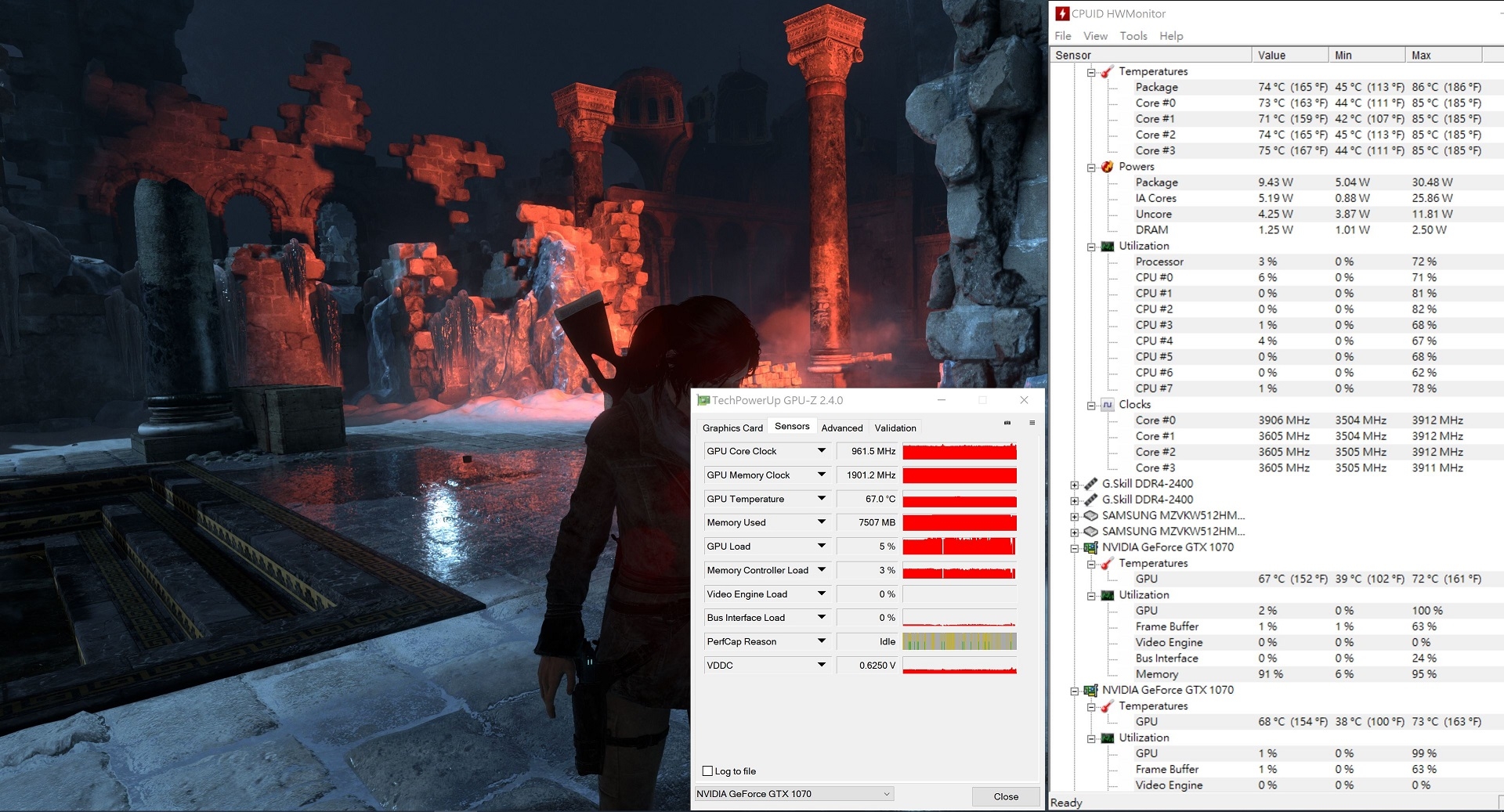Open the Video Engine Load dropdown
The image size is (1504, 812).
tap(822, 594)
